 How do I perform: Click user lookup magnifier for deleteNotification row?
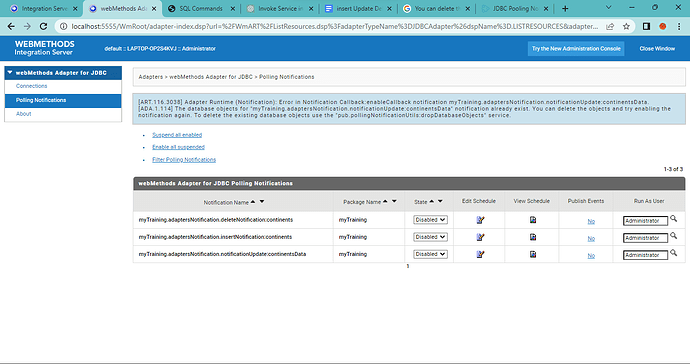pyautogui.click(x=673, y=219)
